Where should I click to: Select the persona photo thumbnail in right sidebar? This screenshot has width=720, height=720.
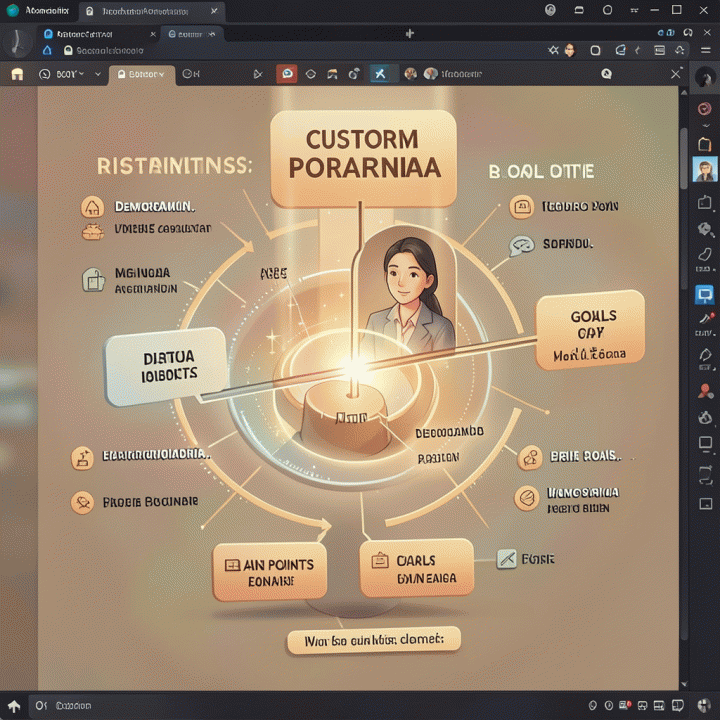point(705,169)
